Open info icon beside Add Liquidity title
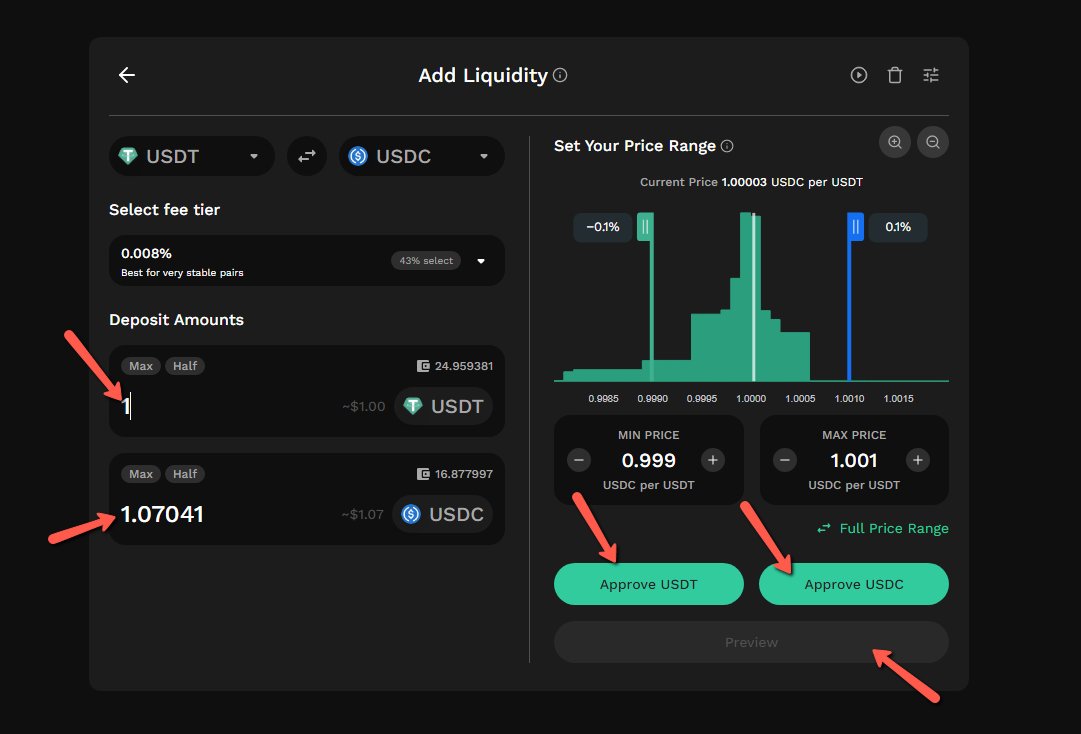This screenshot has width=1081, height=734. (560, 75)
